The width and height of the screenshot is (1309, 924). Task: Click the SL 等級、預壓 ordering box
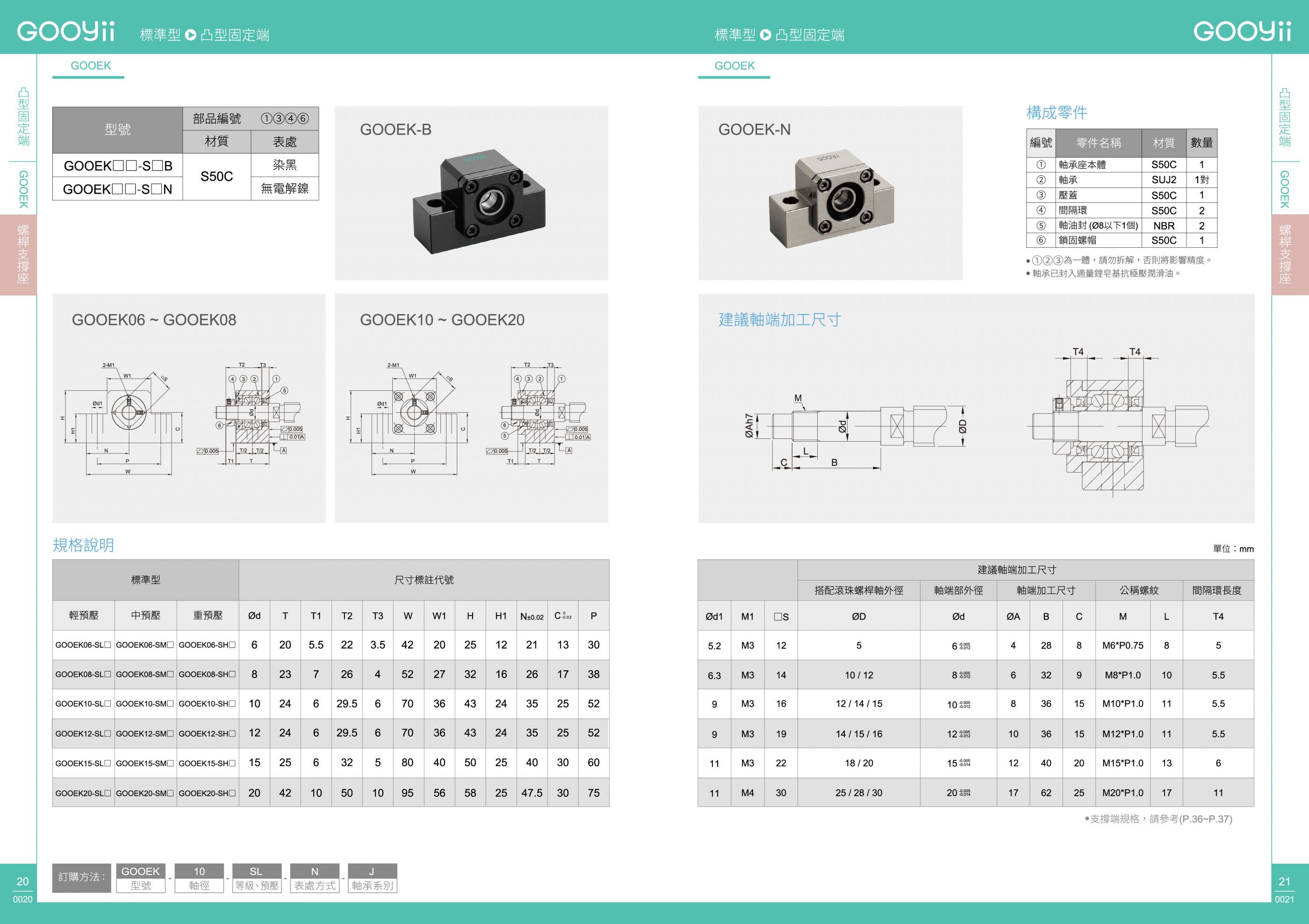click(x=257, y=878)
